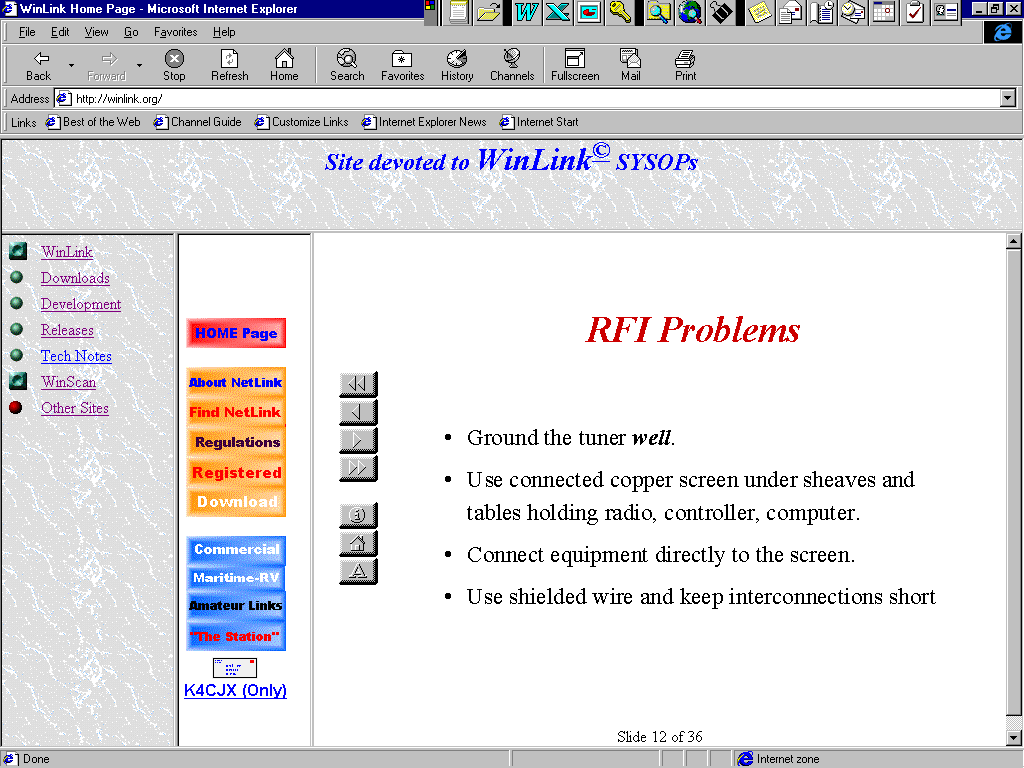Open the Releases sidebar link
Viewport: 1024px width, 768px height.
click(x=67, y=330)
